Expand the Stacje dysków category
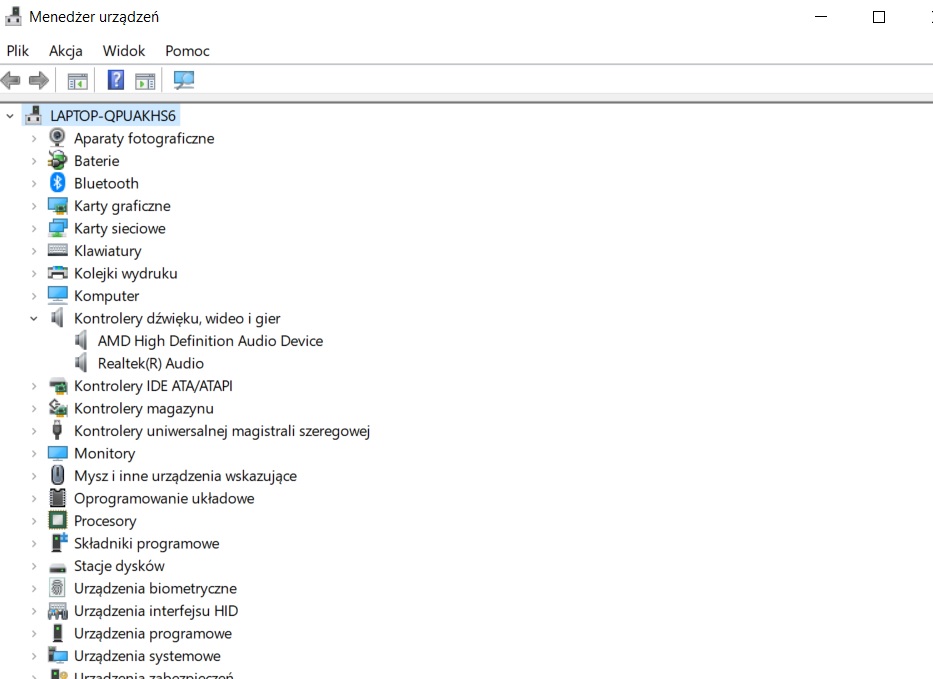 [x=34, y=566]
